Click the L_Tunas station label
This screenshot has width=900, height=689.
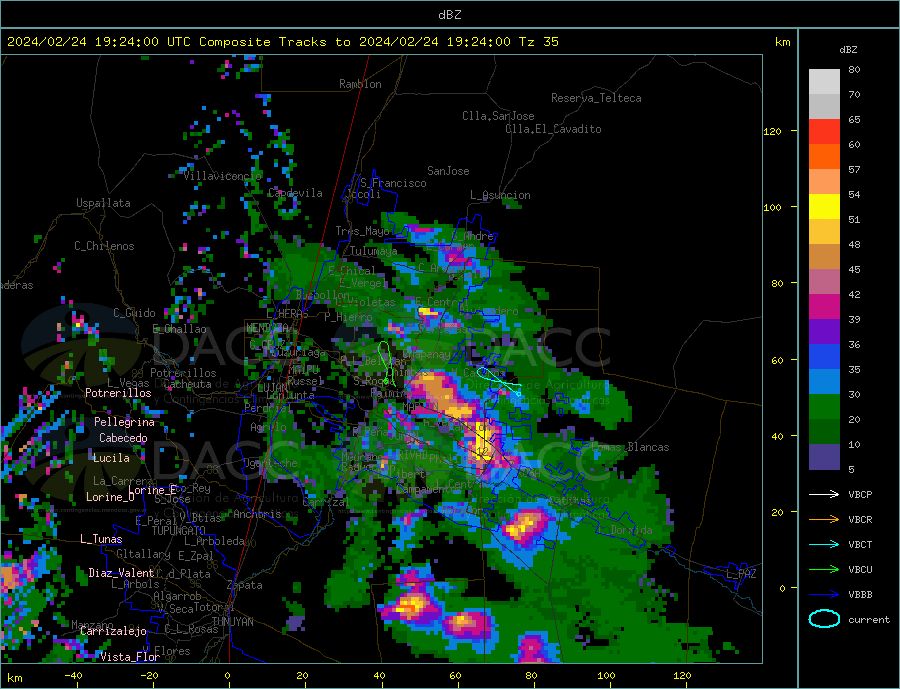tap(101, 539)
